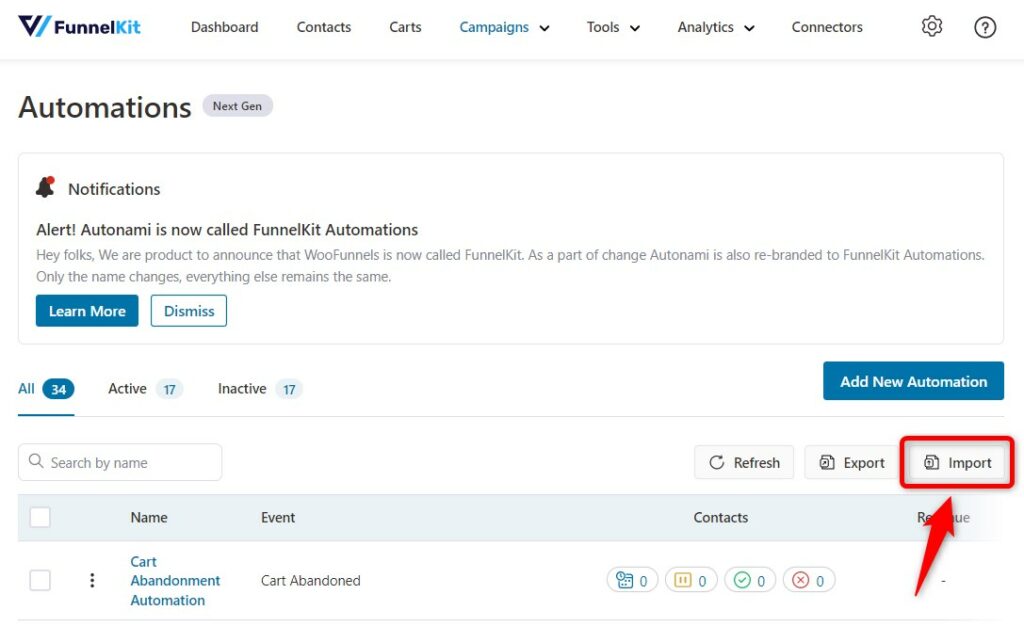Click the yellow paused contacts count badge
Screen dimensions: 1024x626
pyautogui.click(x=691, y=580)
